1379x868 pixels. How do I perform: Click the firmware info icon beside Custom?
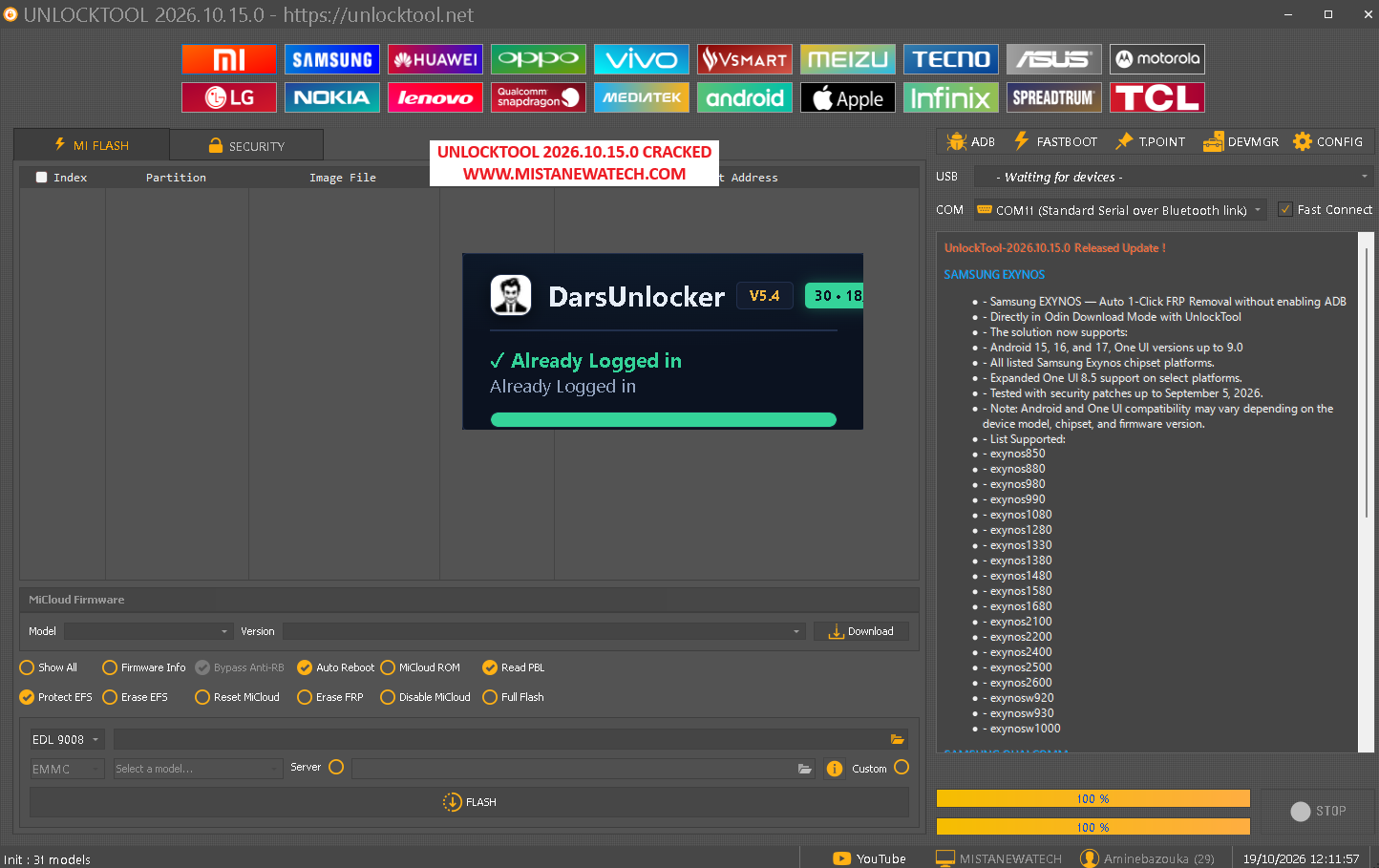click(835, 769)
